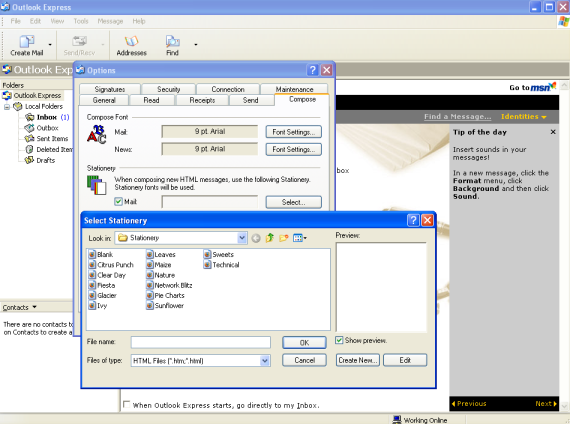This screenshot has width=570, height=424.
Task: Pick the Sunflower stationery file
Action: click(165, 306)
